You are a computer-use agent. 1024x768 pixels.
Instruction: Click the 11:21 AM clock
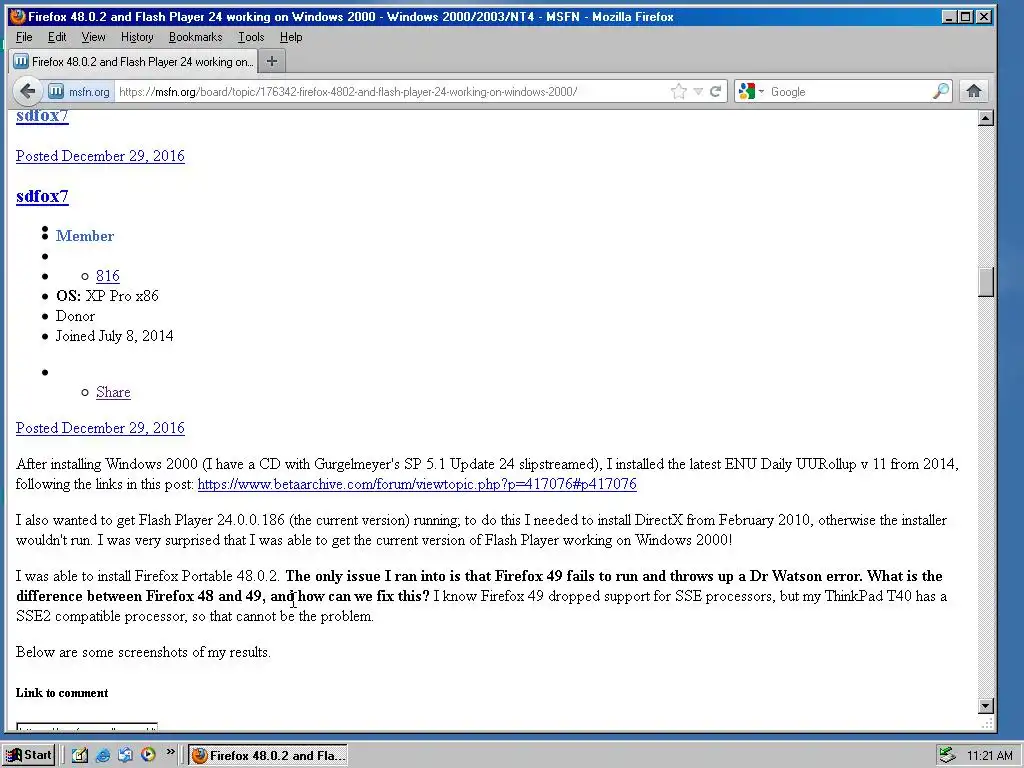(x=989, y=756)
